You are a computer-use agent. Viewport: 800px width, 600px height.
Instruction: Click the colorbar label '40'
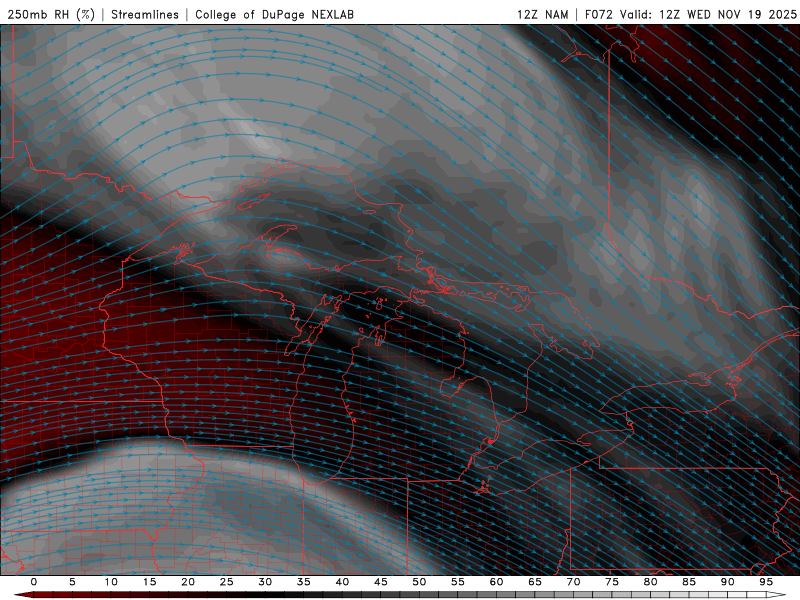point(342,582)
